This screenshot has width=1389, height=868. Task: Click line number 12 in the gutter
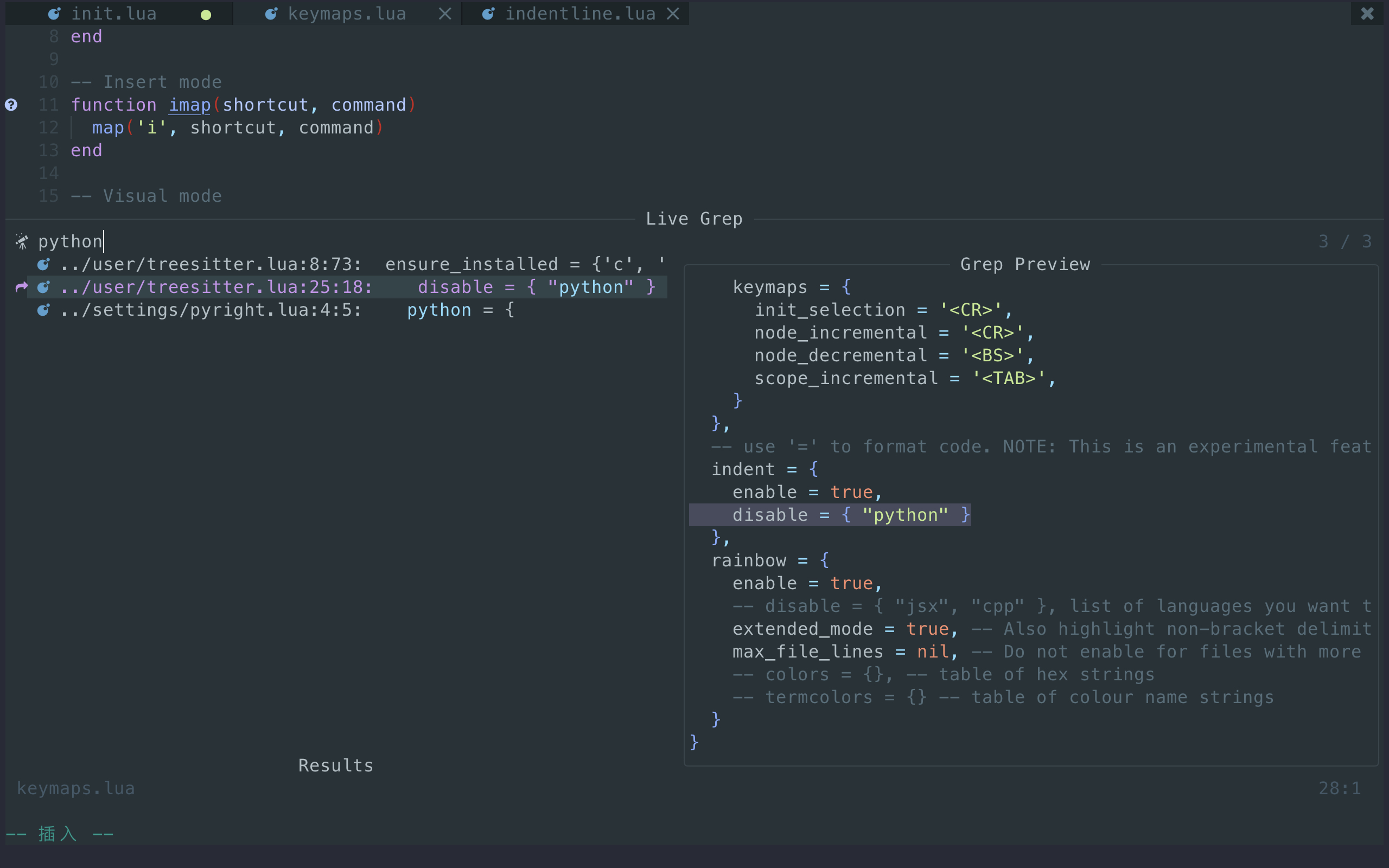coord(49,127)
